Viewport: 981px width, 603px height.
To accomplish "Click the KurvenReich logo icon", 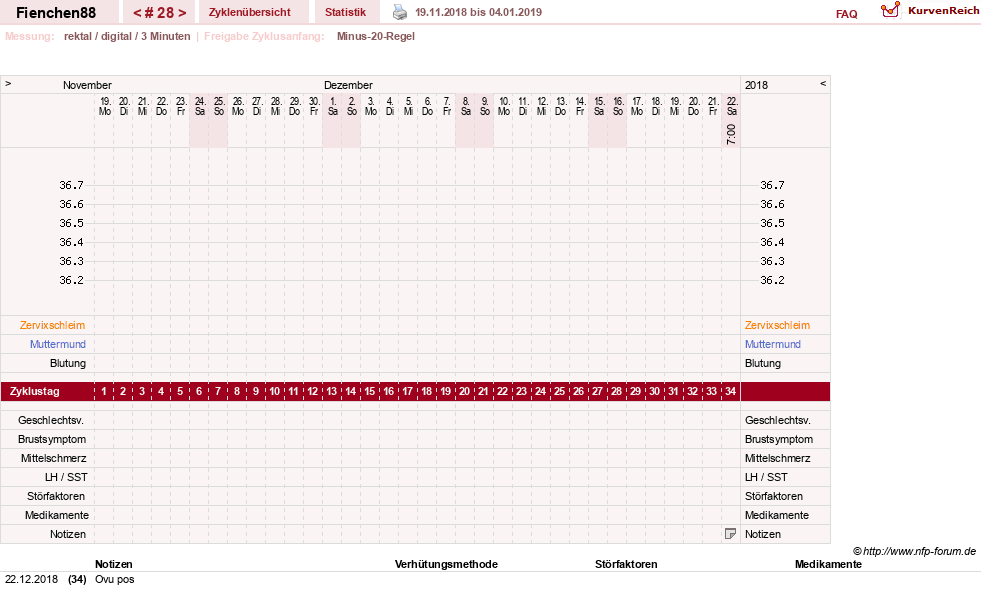I will (890, 10).
